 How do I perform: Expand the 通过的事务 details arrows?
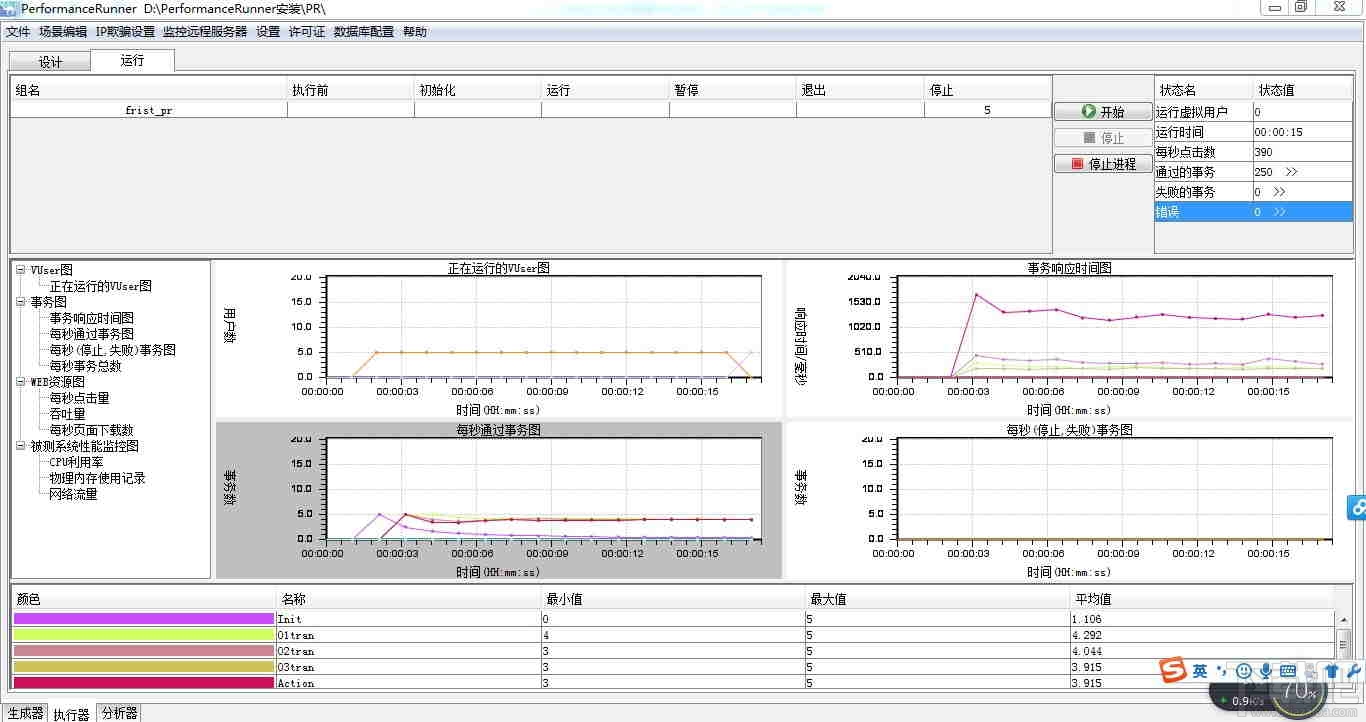pos(1291,172)
